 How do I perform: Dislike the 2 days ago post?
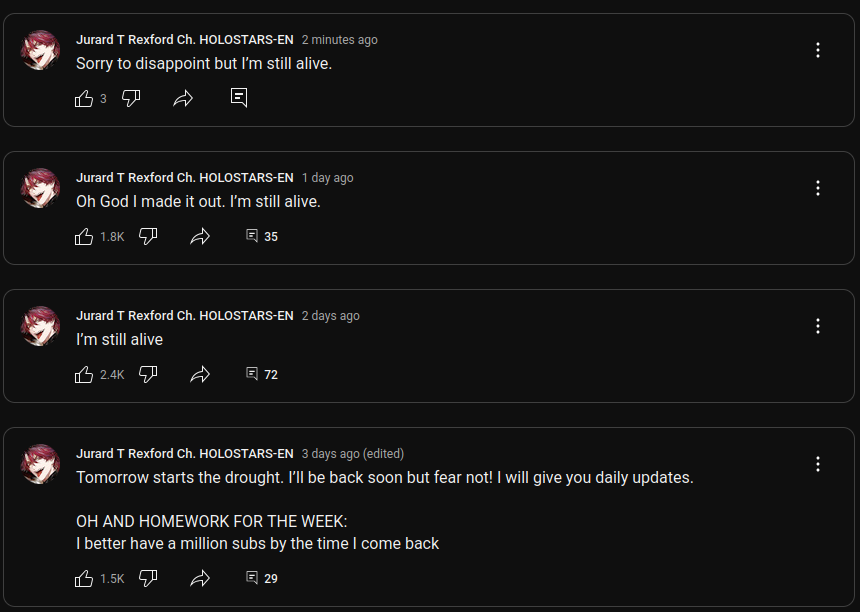(x=148, y=375)
